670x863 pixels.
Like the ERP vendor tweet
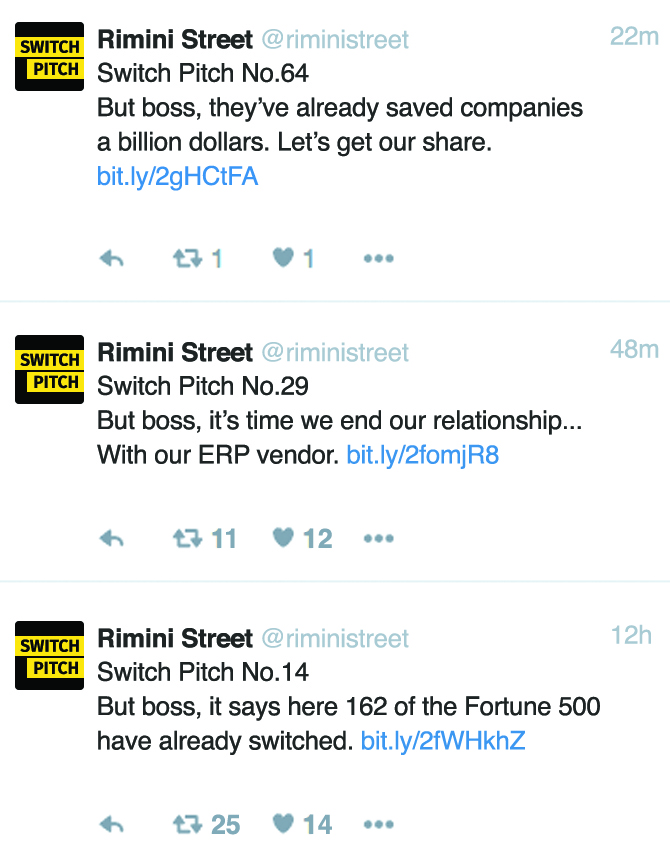click(284, 537)
